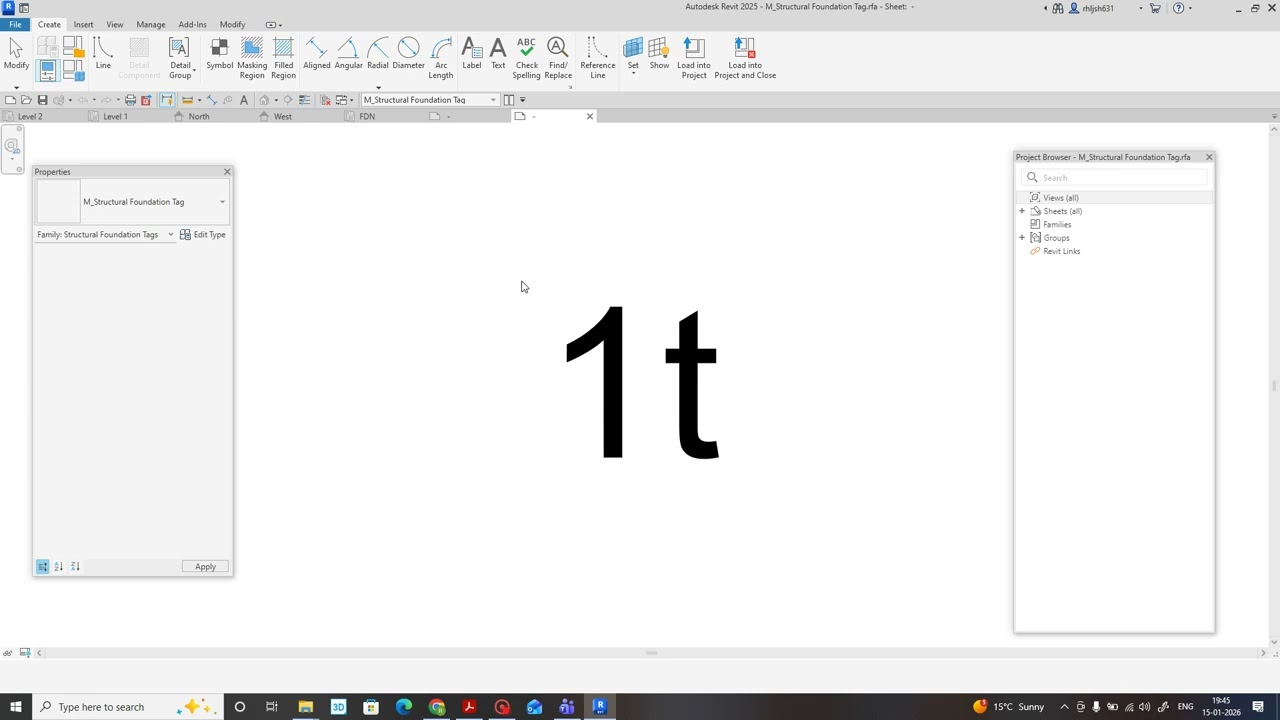Open the Customize Quick Access Toolbar arrow
Viewport: 1280px width, 720px height.
[522, 100]
